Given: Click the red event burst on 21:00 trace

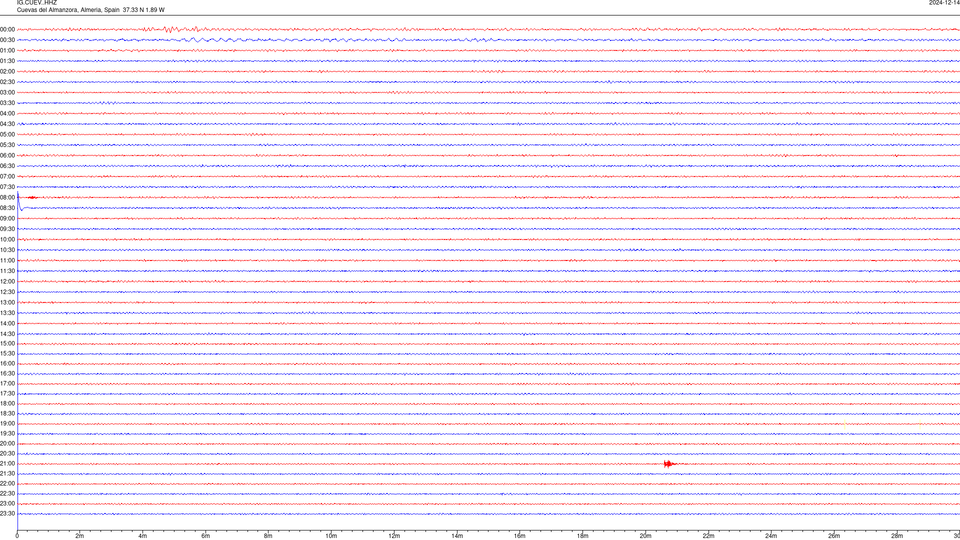Looking at the screenshot, I should (x=669, y=464).
